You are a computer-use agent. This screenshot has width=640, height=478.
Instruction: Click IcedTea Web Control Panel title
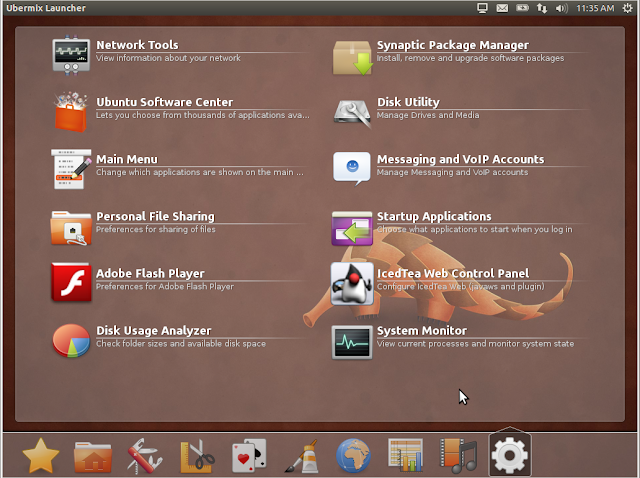coord(453,273)
